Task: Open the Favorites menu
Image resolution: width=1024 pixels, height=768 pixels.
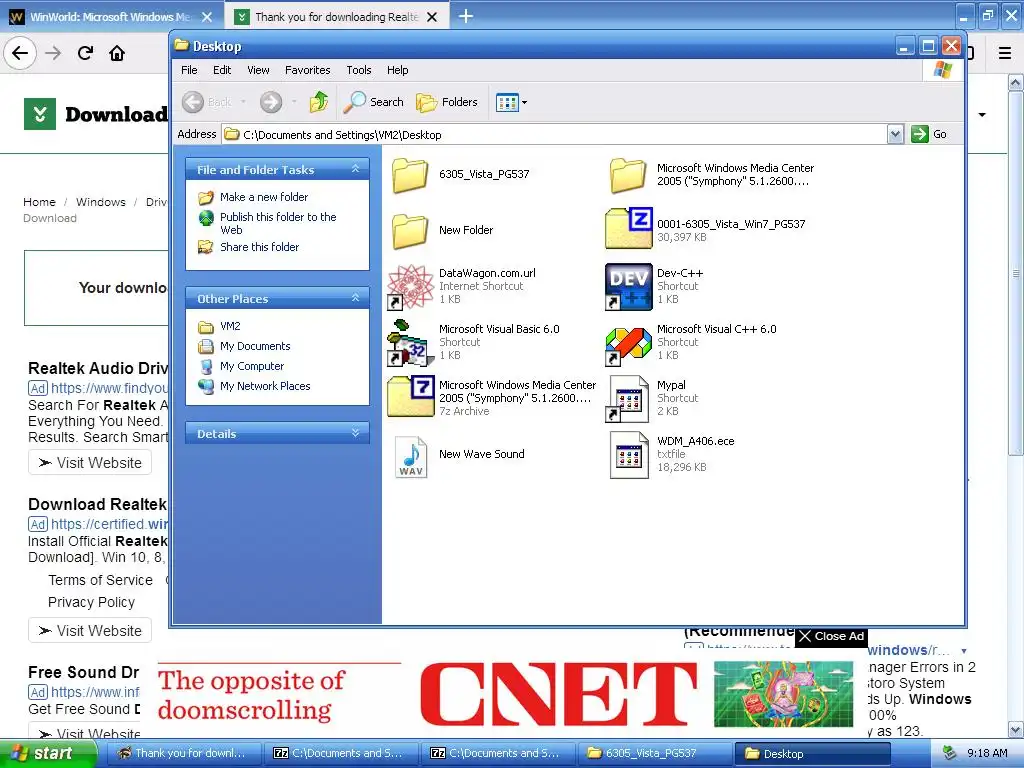Action: [308, 70]
